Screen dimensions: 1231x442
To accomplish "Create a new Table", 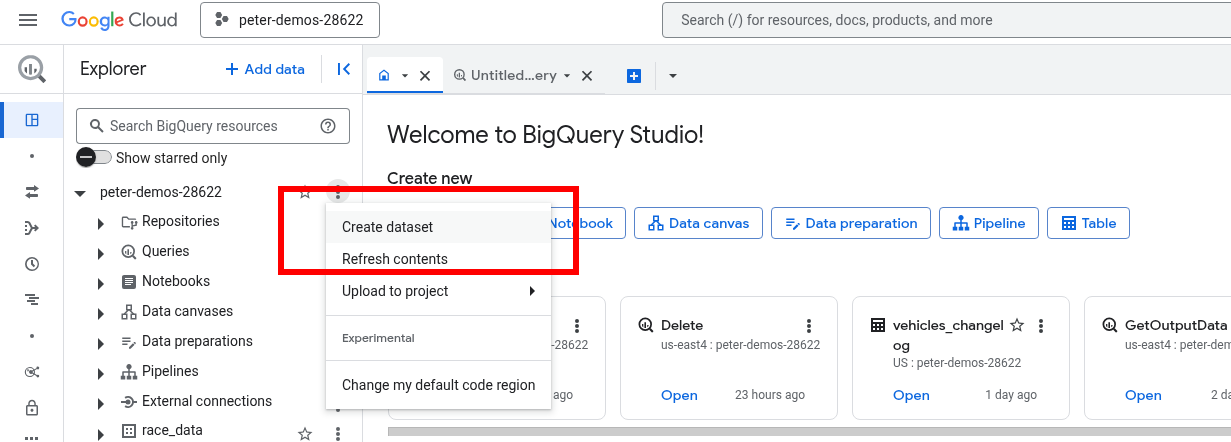I will (x=1088, y=223).
